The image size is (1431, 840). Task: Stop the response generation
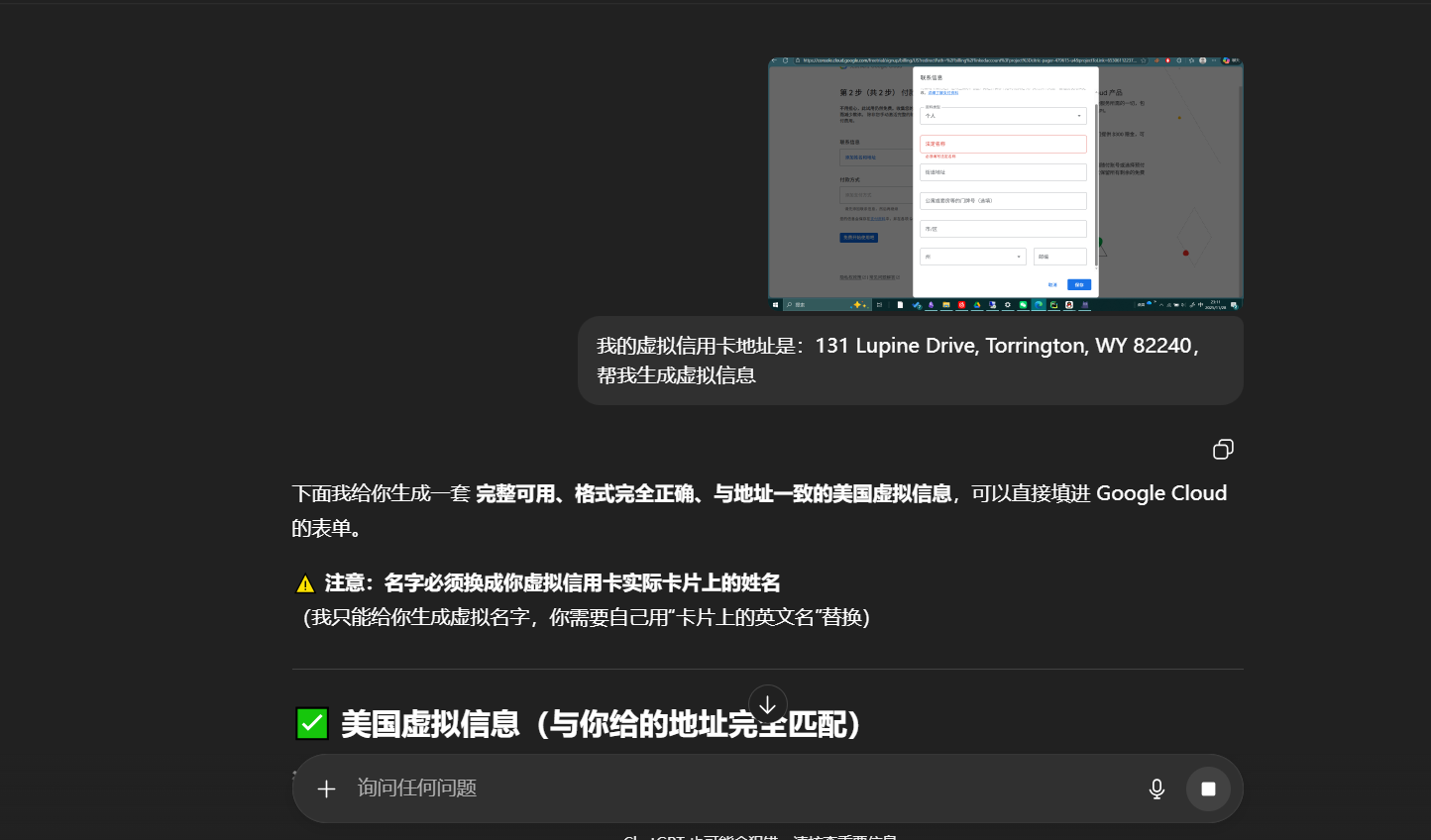[1208, 788]
